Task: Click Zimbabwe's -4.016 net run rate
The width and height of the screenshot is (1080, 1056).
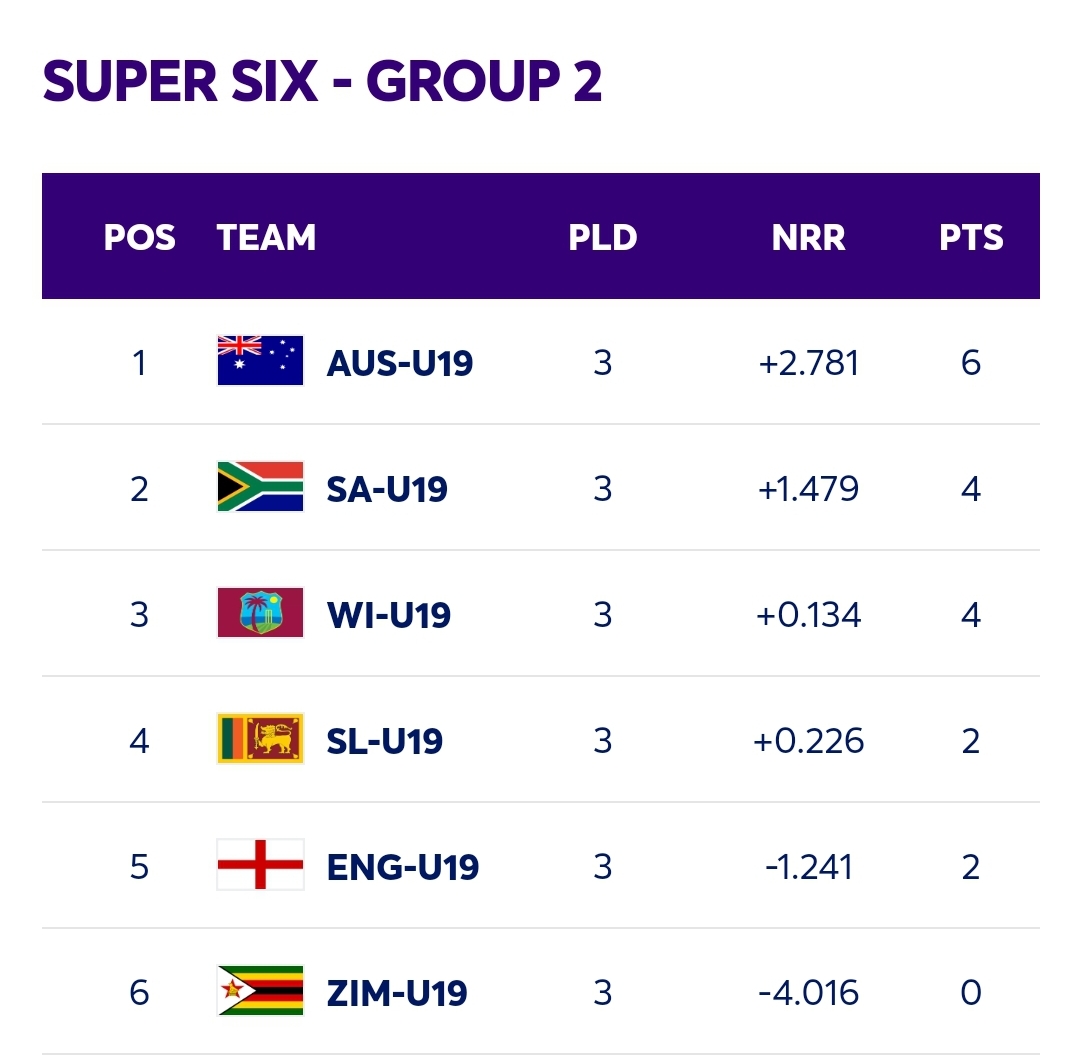Action: pos(809,993)
